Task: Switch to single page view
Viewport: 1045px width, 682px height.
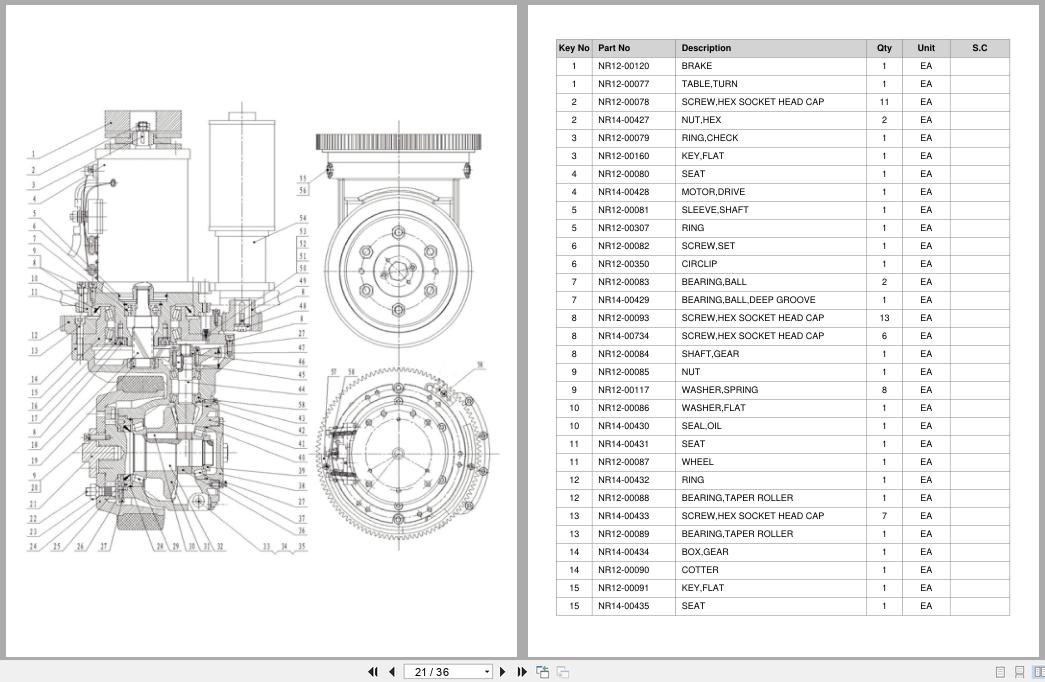Action: tap(1000, 672)
